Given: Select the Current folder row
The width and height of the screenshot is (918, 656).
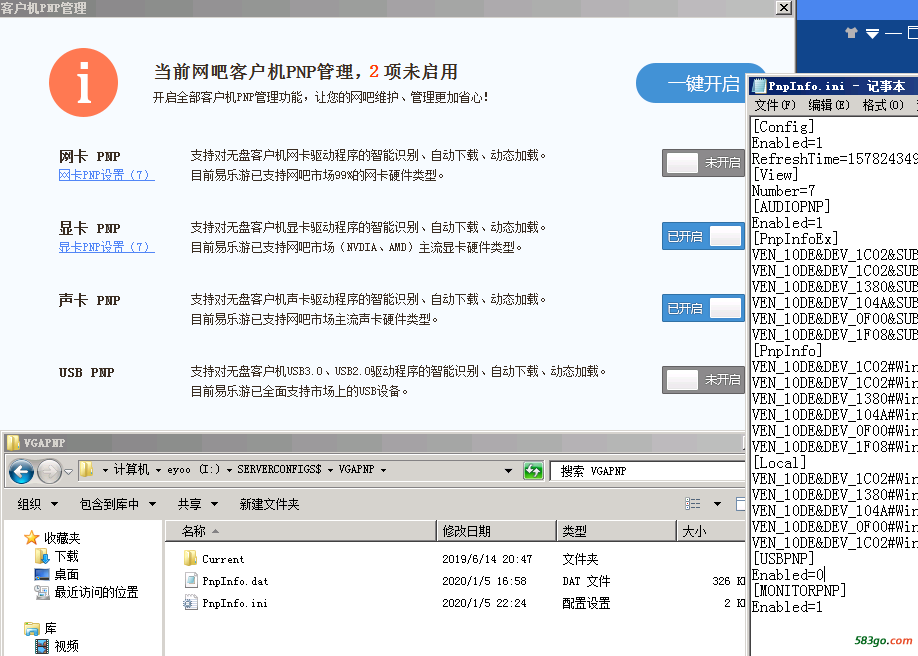Looking at the screenshot, I should point(457,559).
